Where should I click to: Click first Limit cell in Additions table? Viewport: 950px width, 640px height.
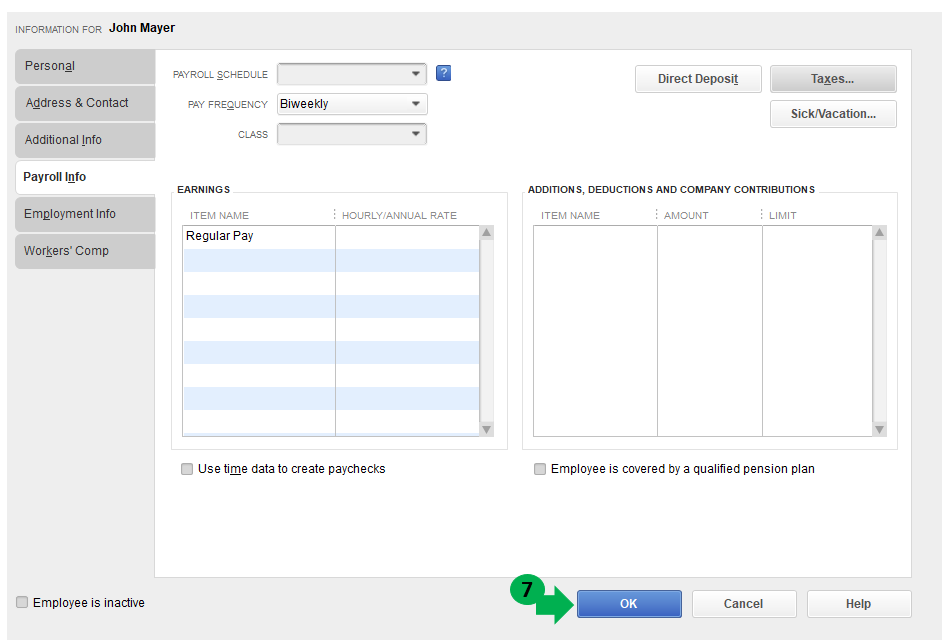[817, 237]
